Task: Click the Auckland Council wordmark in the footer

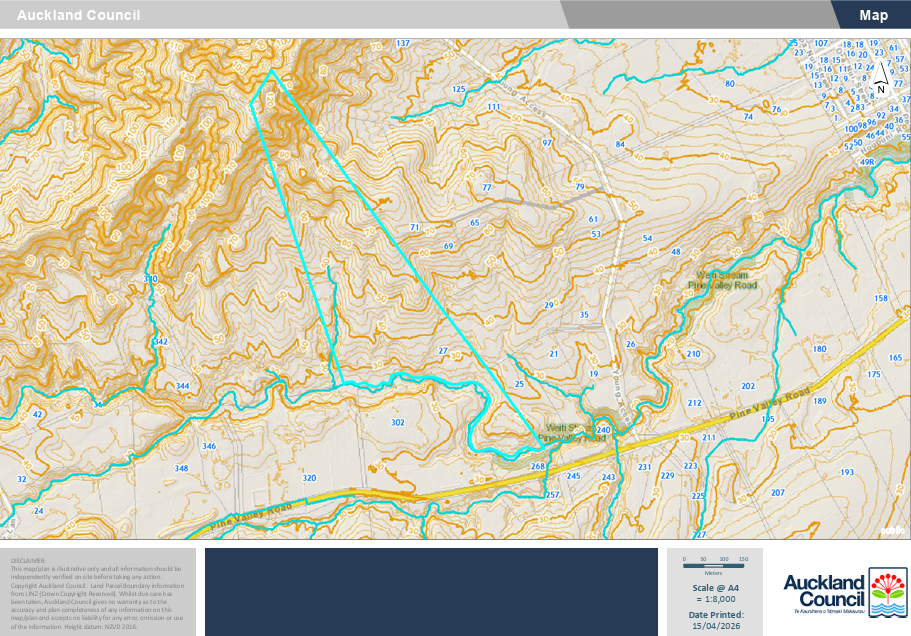Action: (x=823, y=591)
